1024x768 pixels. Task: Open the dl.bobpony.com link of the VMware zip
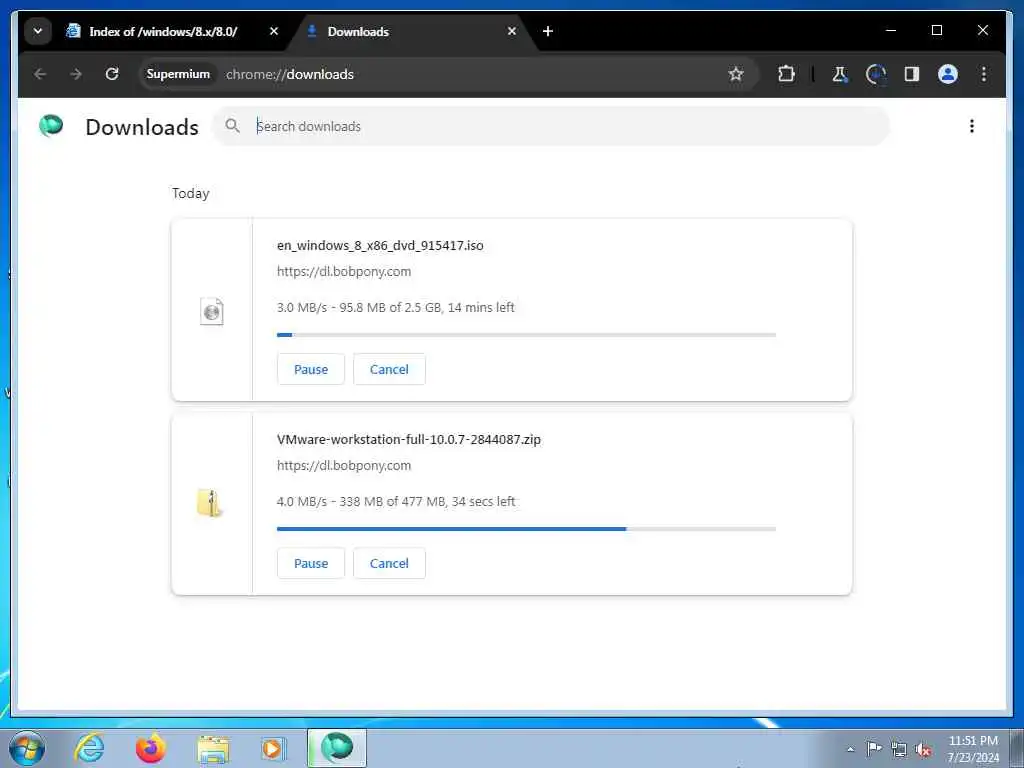coord(344,466)
